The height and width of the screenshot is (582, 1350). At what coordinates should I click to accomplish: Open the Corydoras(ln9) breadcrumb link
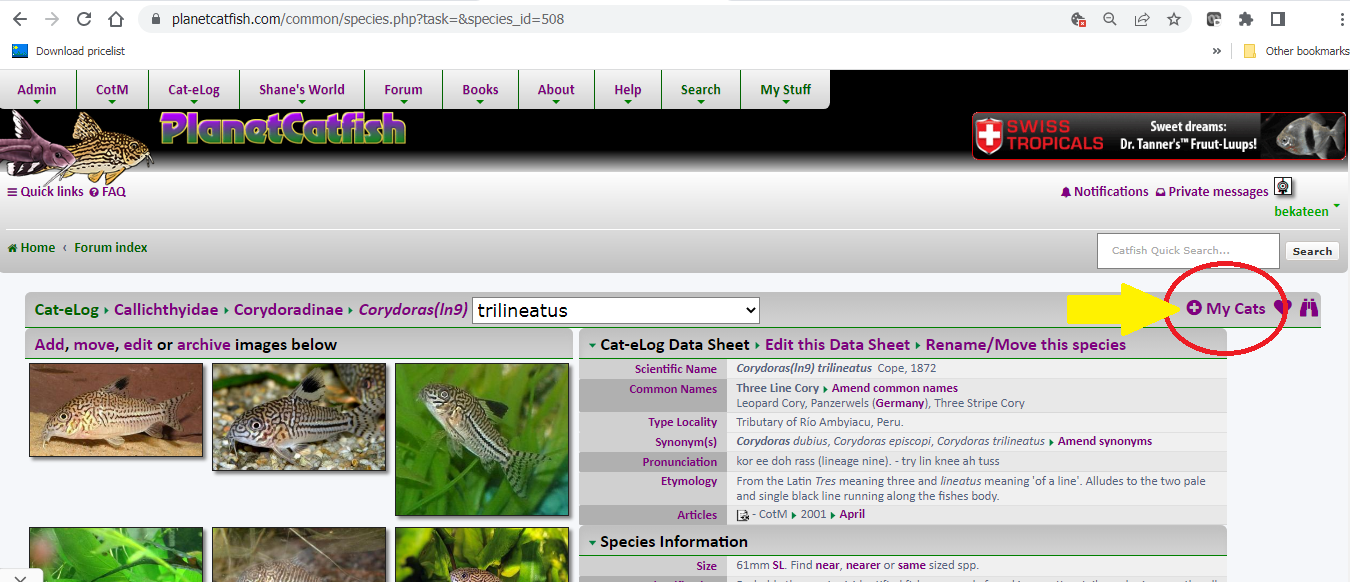[413, 310]
